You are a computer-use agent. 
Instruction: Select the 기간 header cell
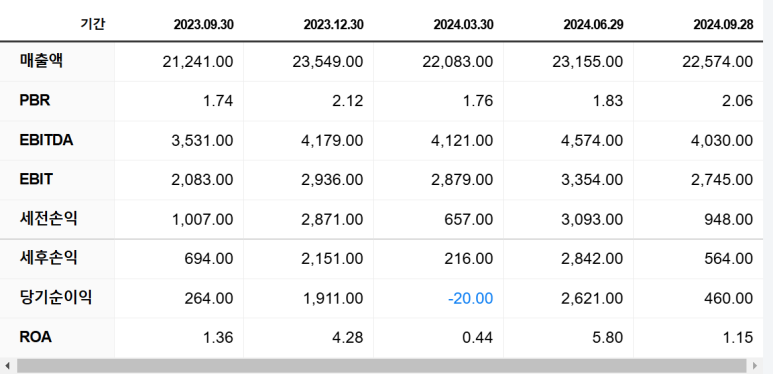[x=93, y=24]
